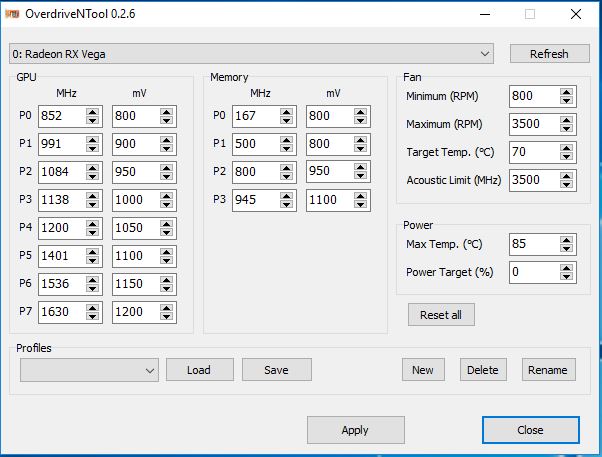Image resolution: width=602 pixels, height=457 pixels.
Task: Increase GPU P2 mV with up arrow
Action: (167, 168)
